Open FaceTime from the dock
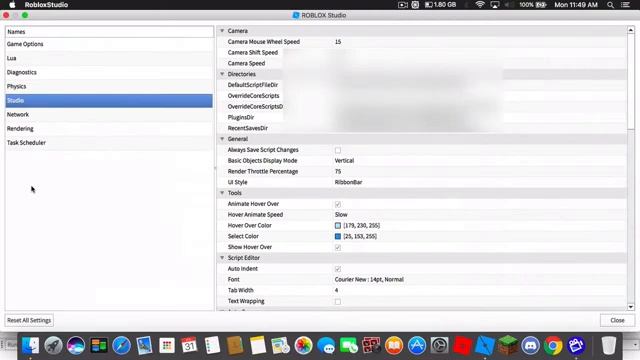The height and width of the screenshot is (360, 640). tap(349, 346)
